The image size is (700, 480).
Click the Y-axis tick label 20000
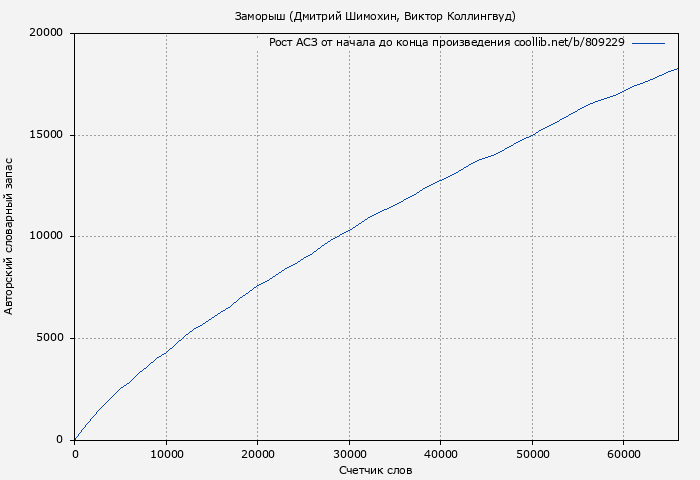tap(46, 34)
